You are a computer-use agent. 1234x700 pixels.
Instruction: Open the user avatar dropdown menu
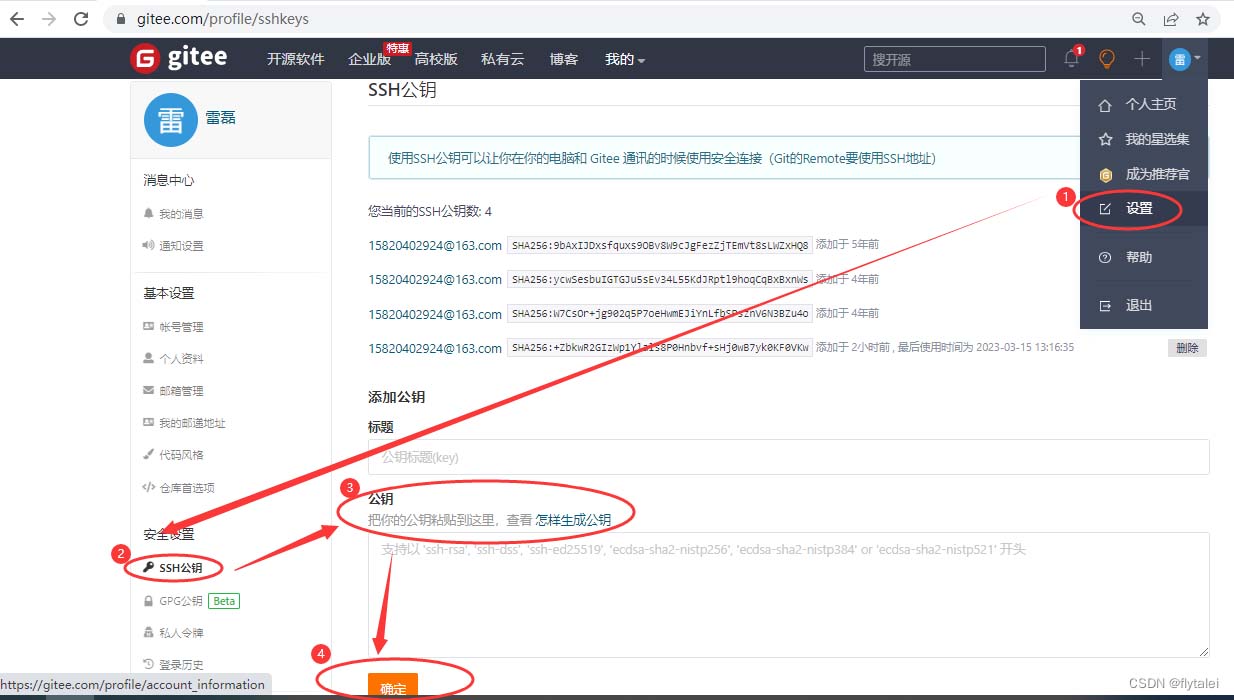click(1184, 59)
